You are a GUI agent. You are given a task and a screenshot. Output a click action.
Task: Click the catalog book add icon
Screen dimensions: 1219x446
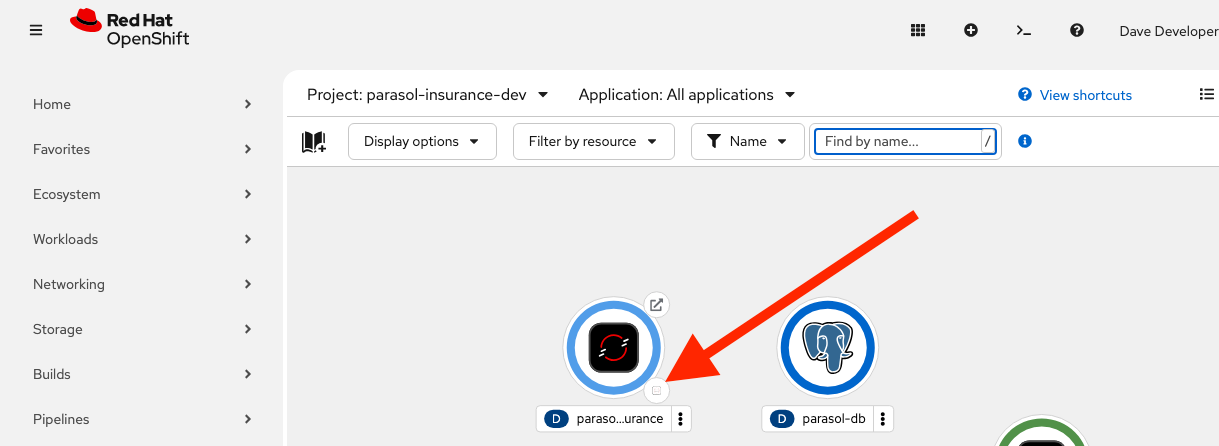[x=314, y=142]
